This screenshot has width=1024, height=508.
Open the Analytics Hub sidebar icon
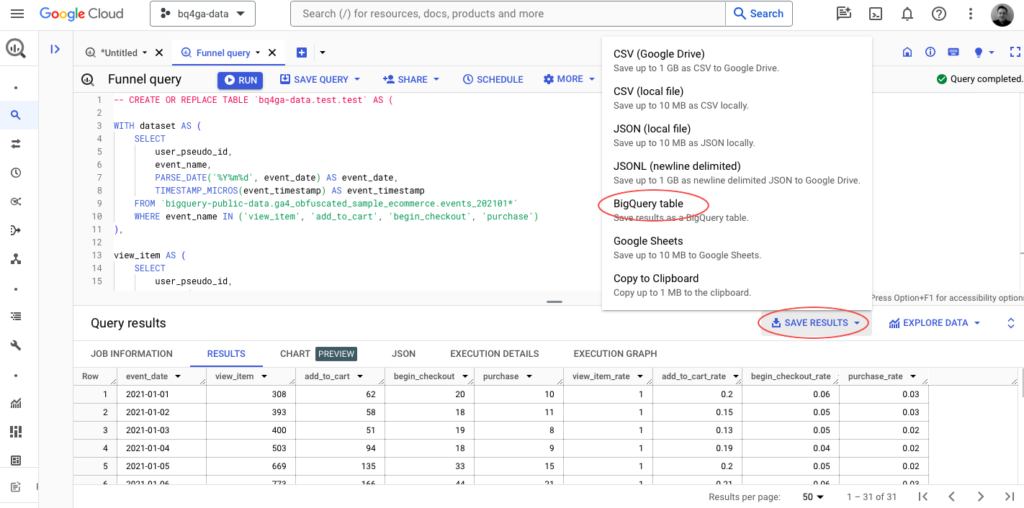(16, 202)
